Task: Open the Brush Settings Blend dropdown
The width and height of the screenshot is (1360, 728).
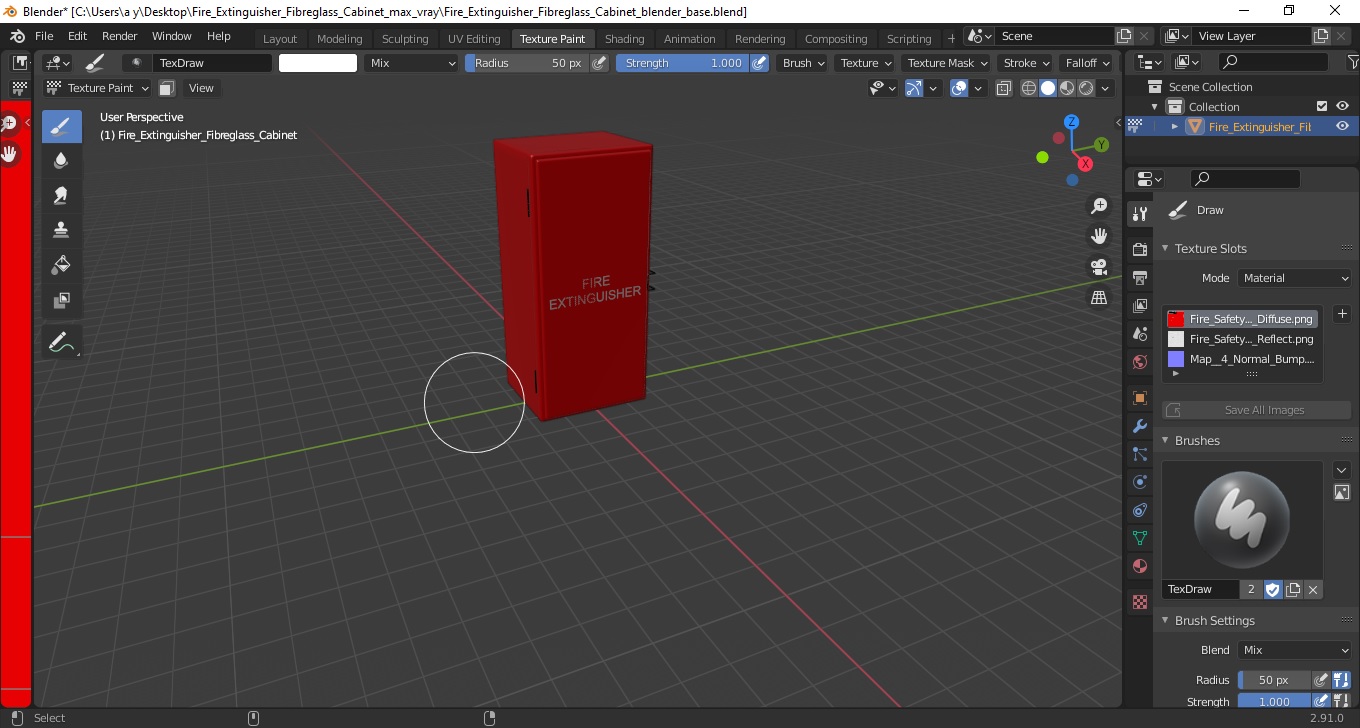Action: pyautogui.click(x=1294, y=650)
